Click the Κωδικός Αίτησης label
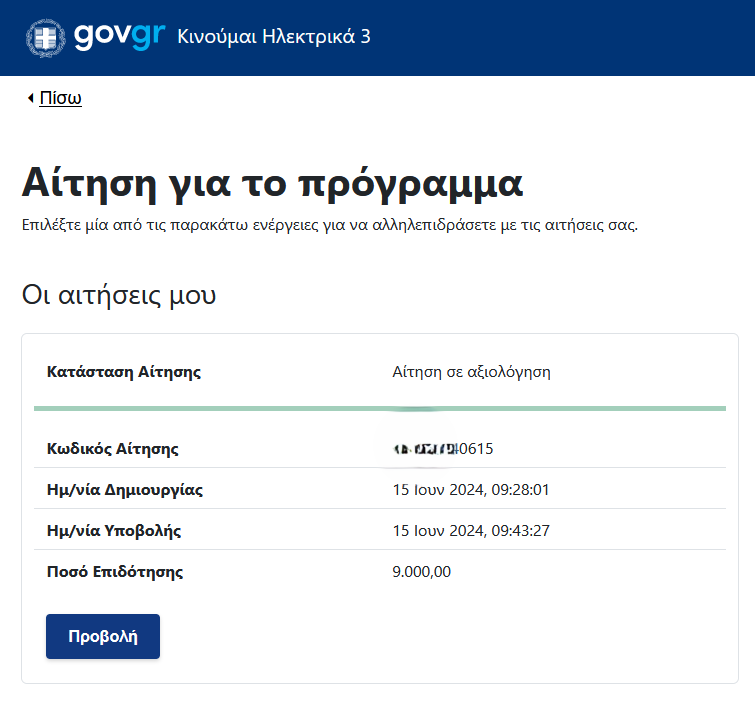Screen dimensions: 755x706 click(113, 448)
